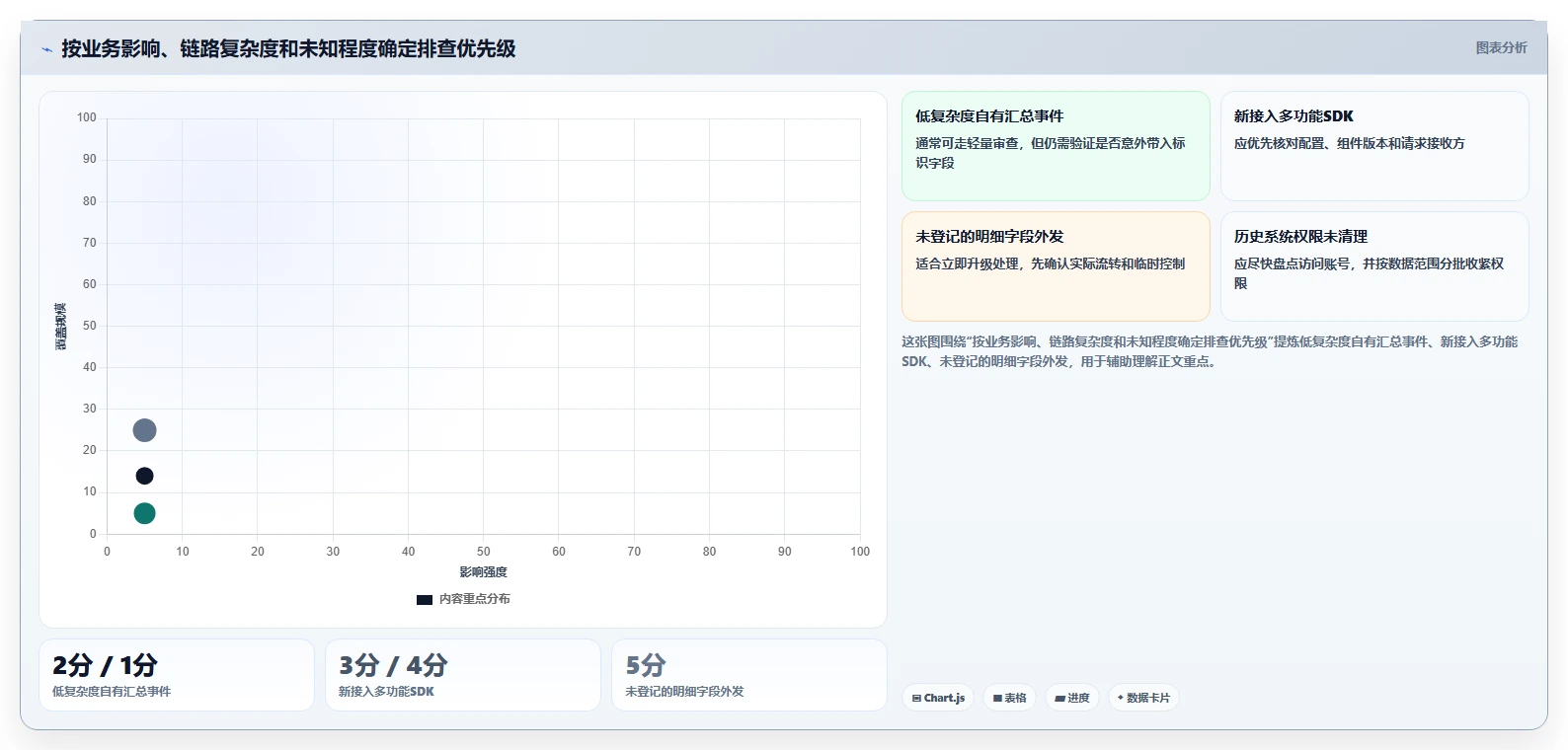Image resolution: width=1568 pixels, height=750 pixels.
Task: Click the 数据卡片 tag chip
Action: click(x=1143, y=698)
